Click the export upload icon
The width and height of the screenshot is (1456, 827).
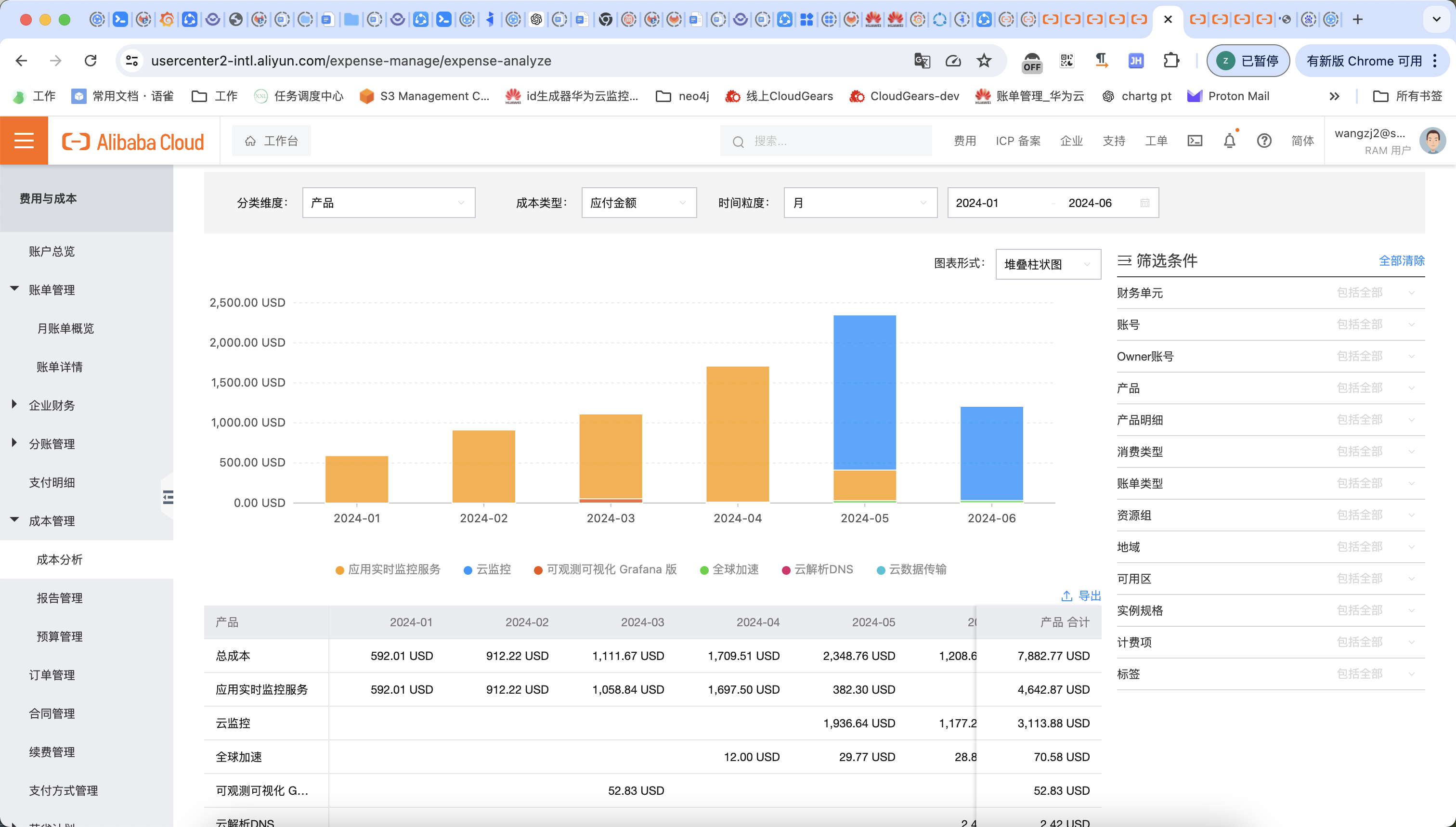point(1066,596)
